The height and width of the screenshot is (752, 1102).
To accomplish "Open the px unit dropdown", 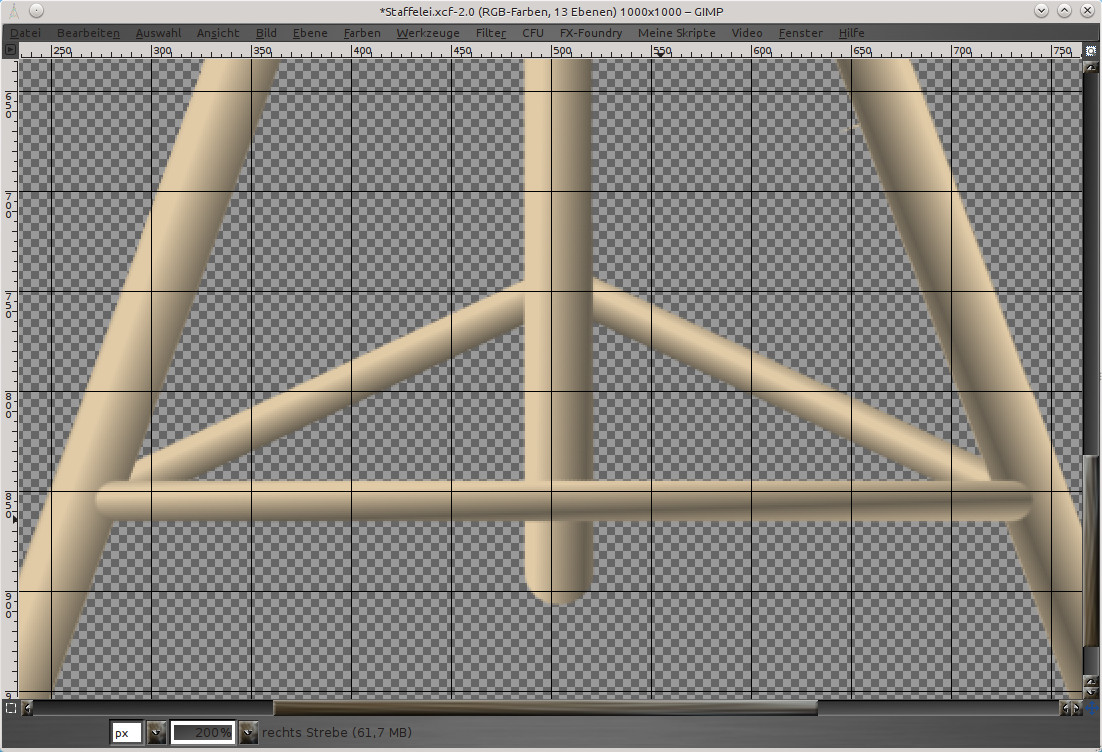I will pyautogui.click(x=156, y=733).
